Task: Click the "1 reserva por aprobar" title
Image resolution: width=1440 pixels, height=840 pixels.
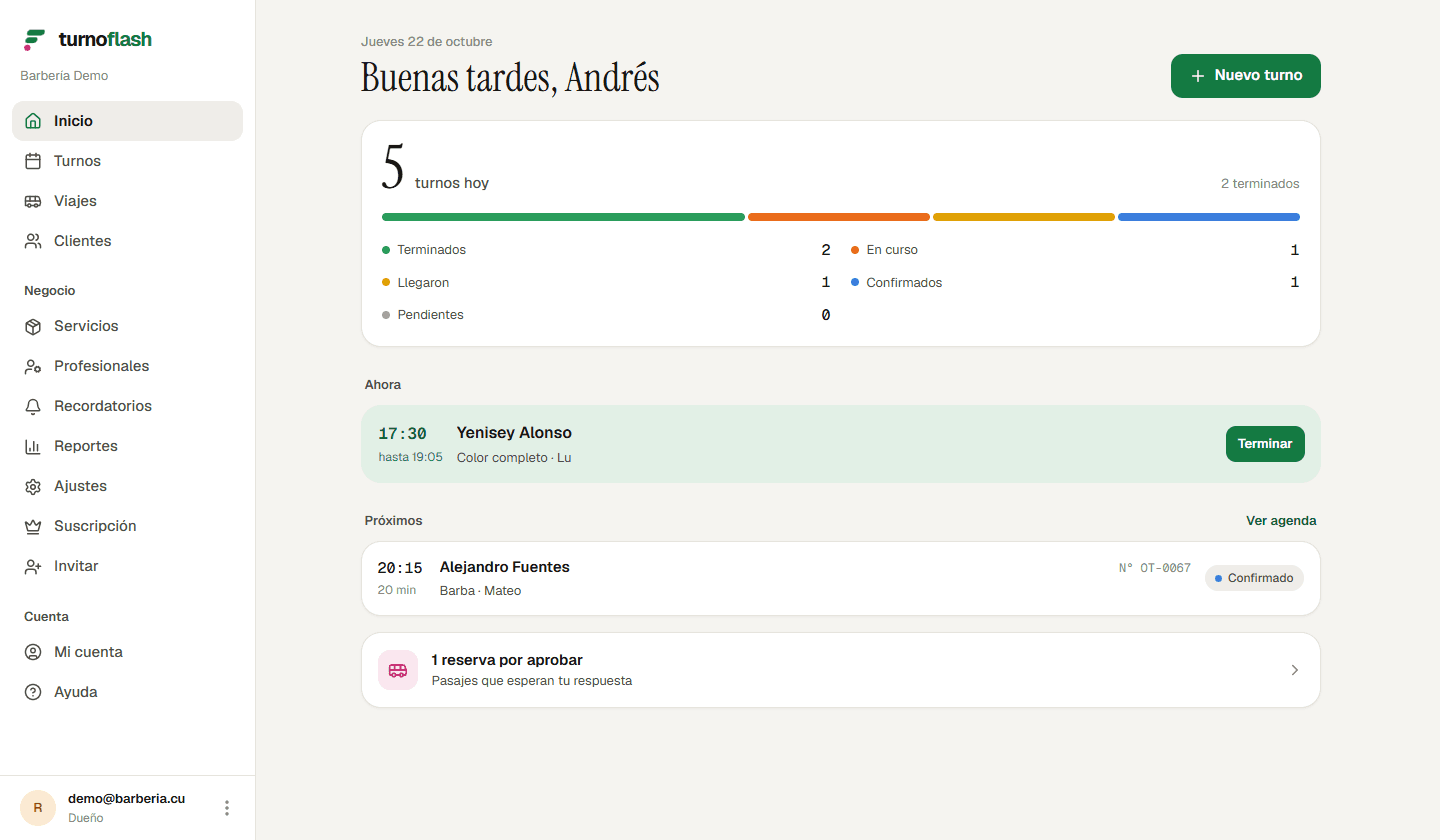Action: [x=507, y=660]
